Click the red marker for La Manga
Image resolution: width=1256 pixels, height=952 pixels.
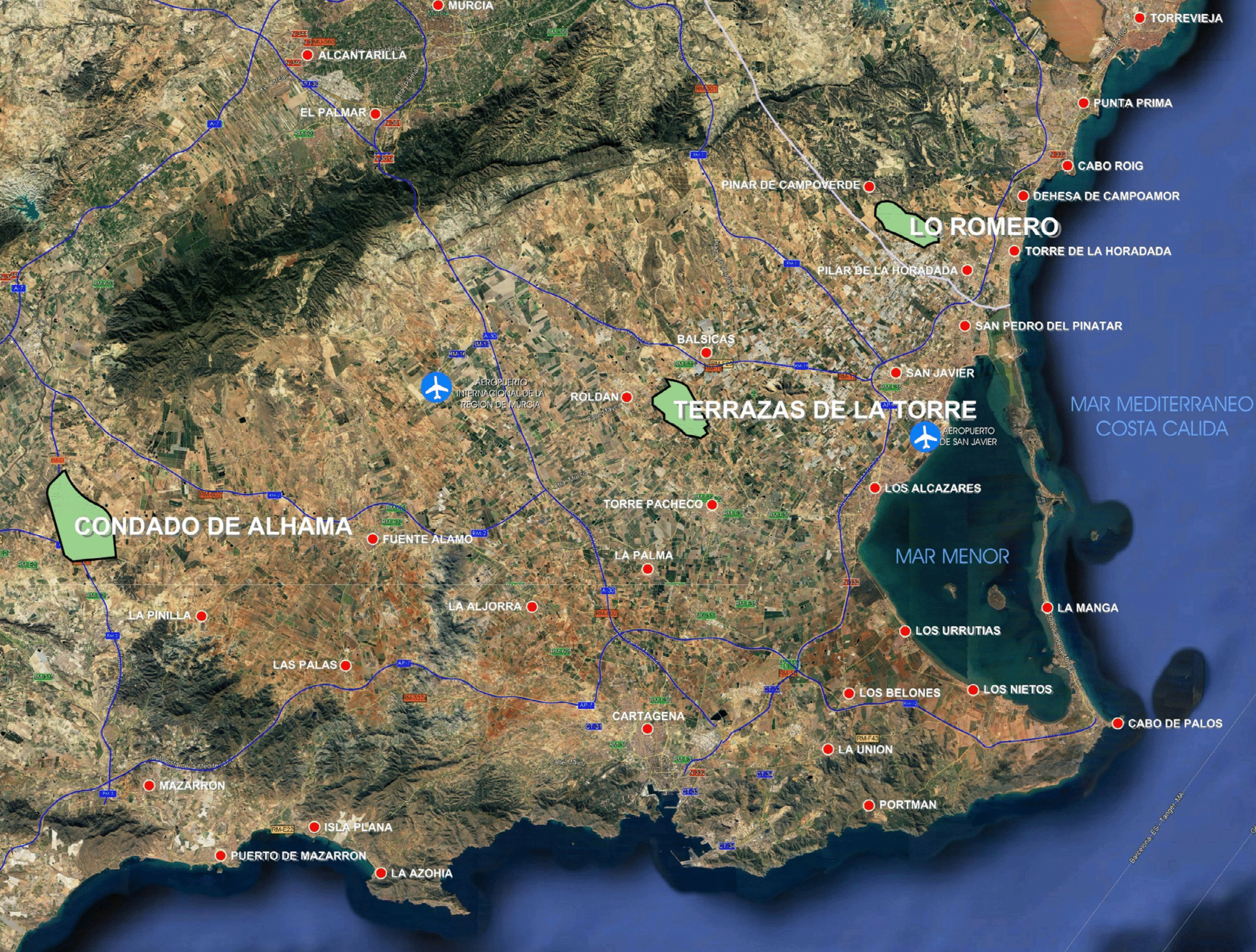(x=1047, y=608)
